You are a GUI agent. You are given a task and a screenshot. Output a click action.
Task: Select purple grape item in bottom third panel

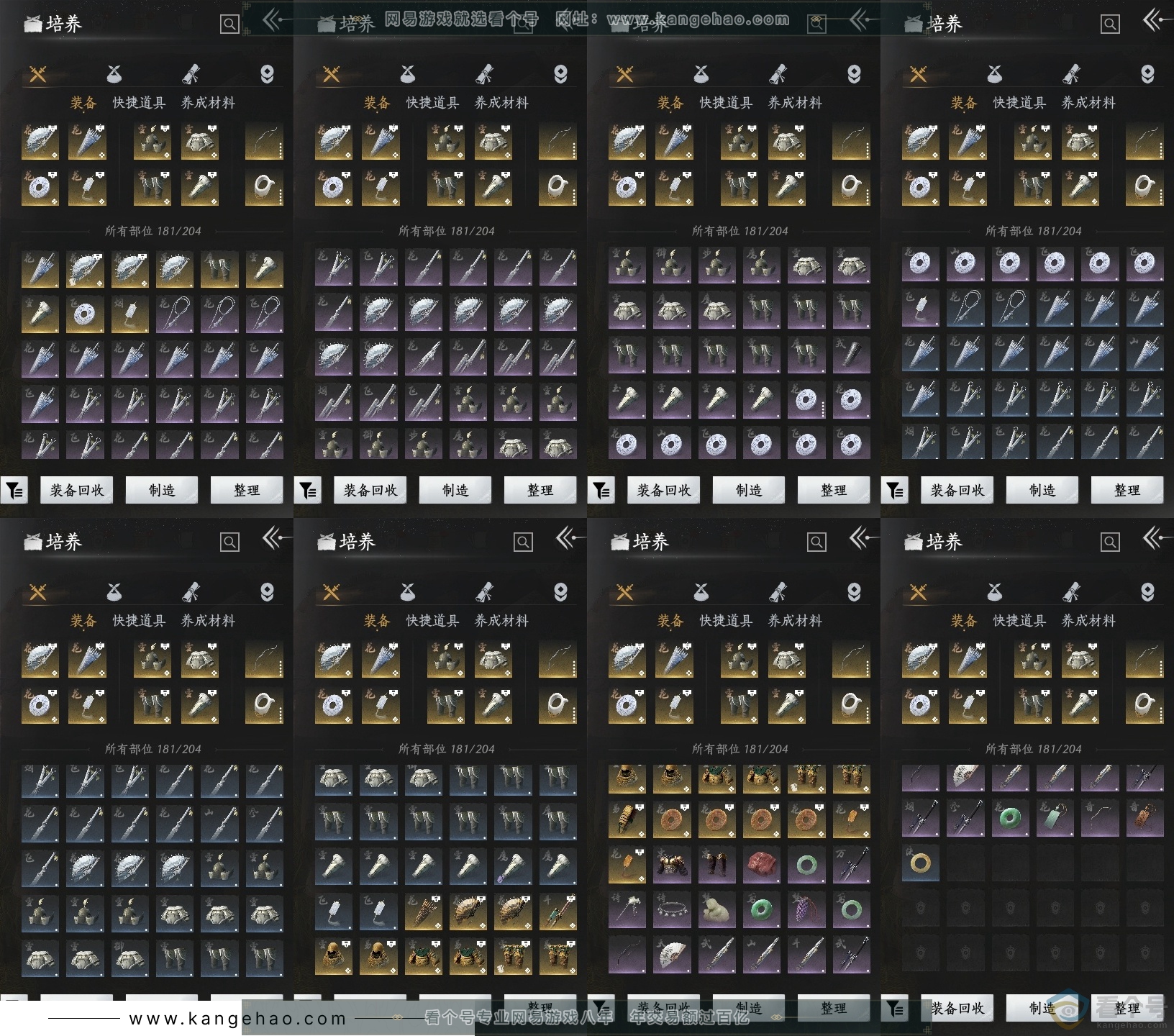coord(806,908)
